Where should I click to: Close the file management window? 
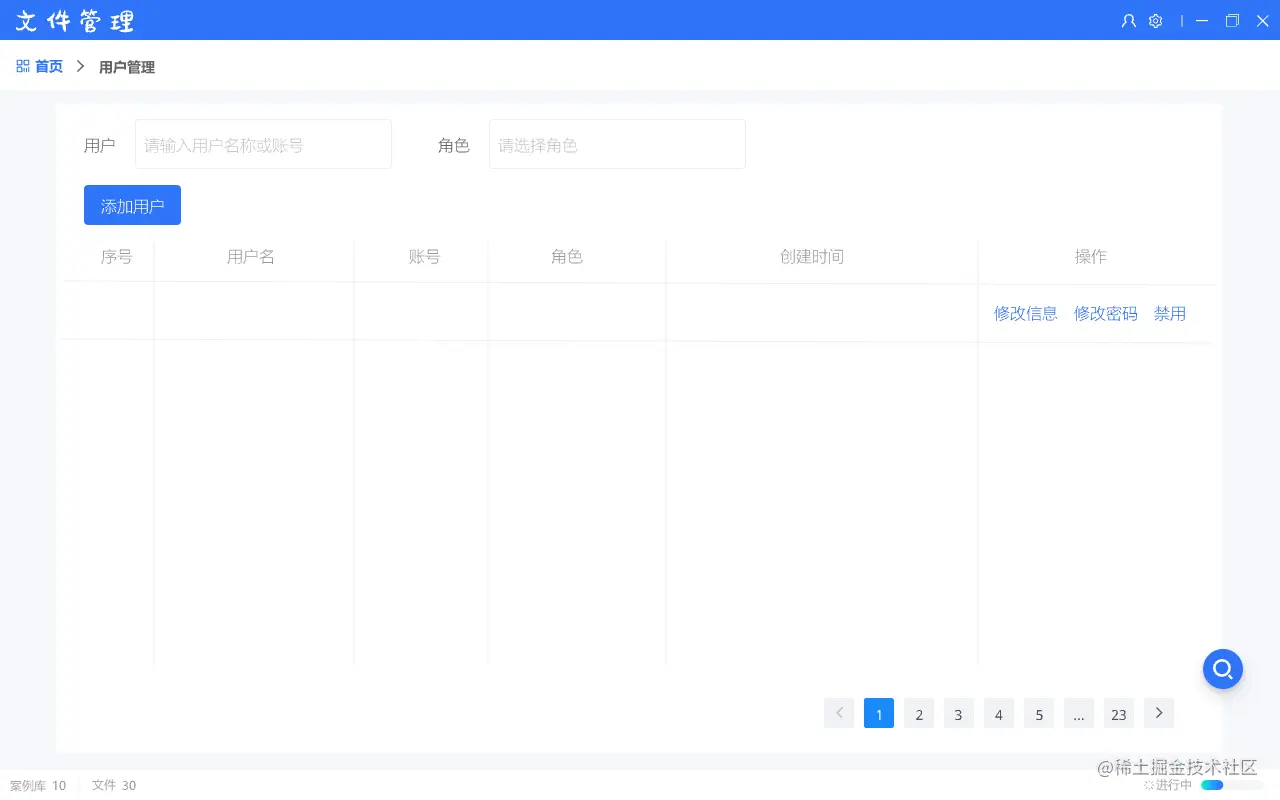tap(1262, 20)
